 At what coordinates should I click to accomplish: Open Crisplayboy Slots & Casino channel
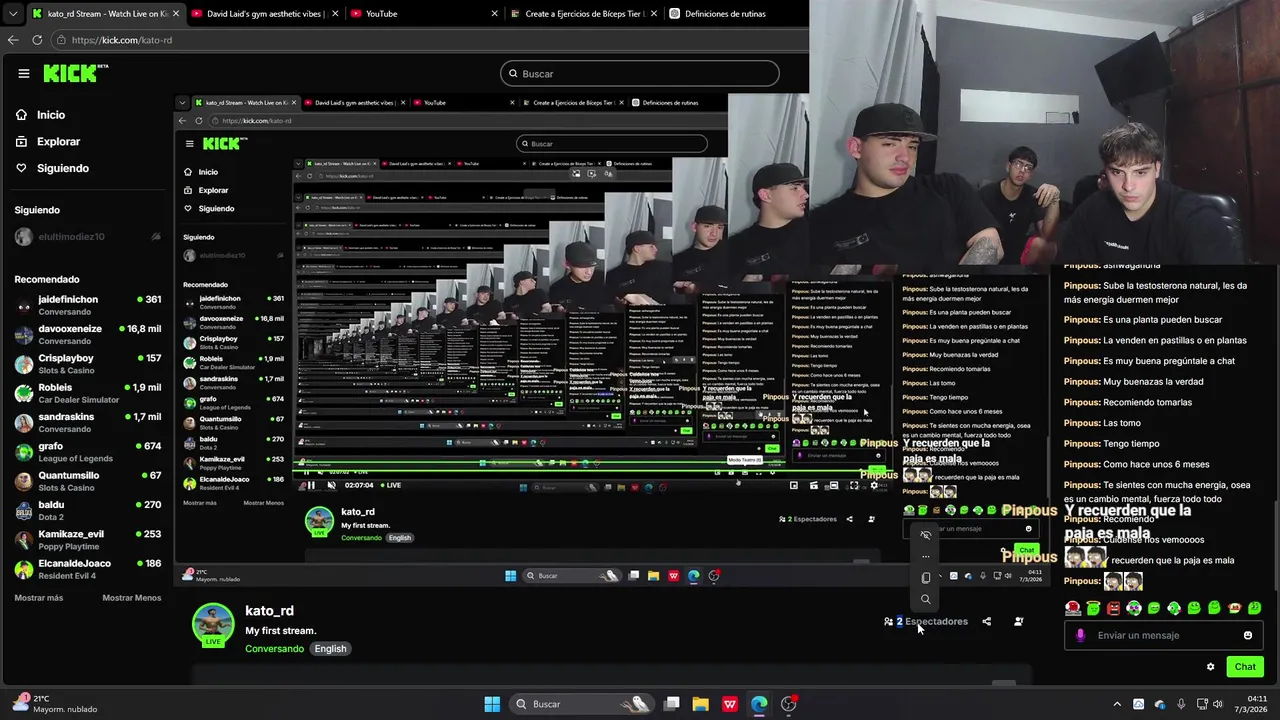pos(88,364)
